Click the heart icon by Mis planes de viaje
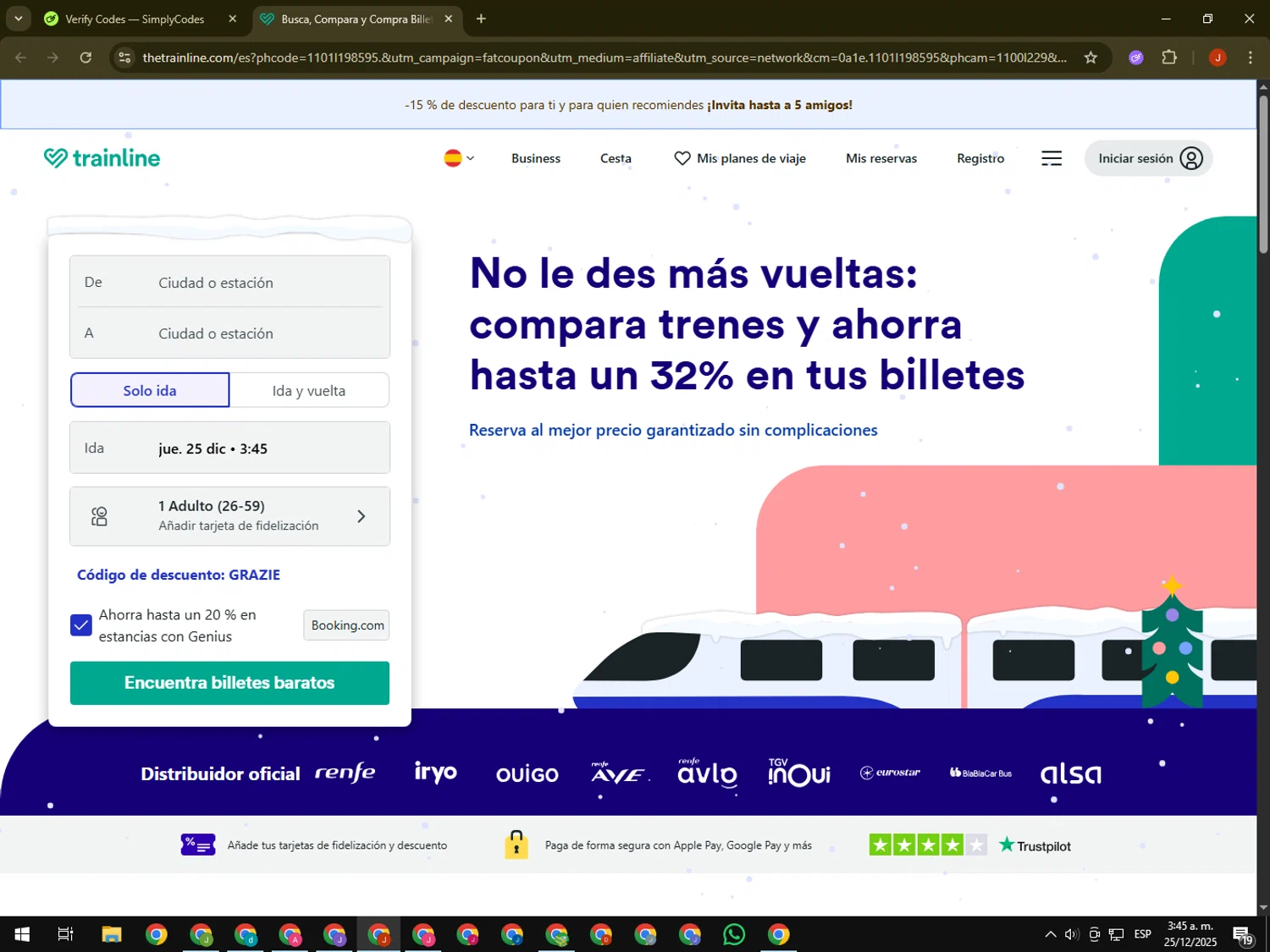 [682, 158]
